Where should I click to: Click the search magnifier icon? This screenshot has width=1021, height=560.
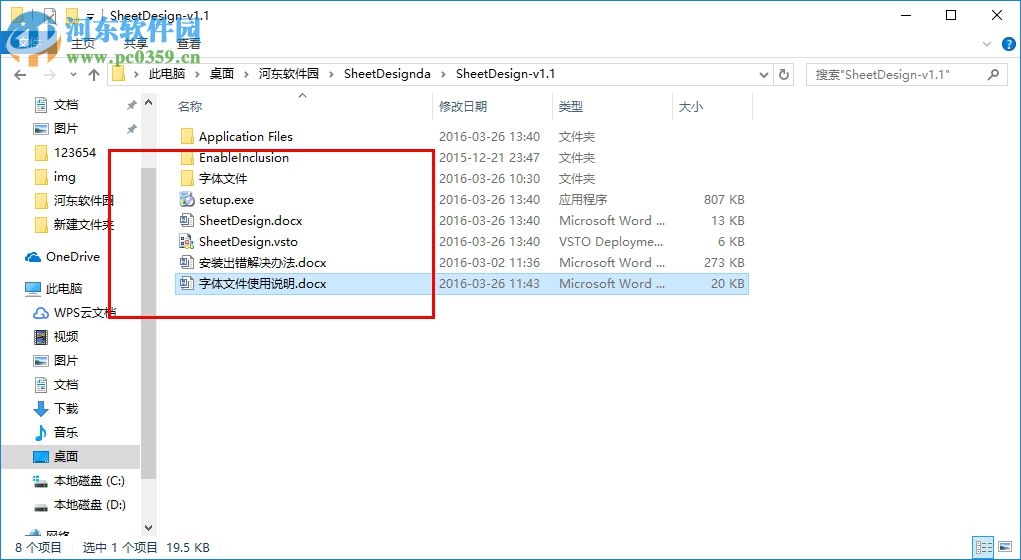[x=993, y=74]
